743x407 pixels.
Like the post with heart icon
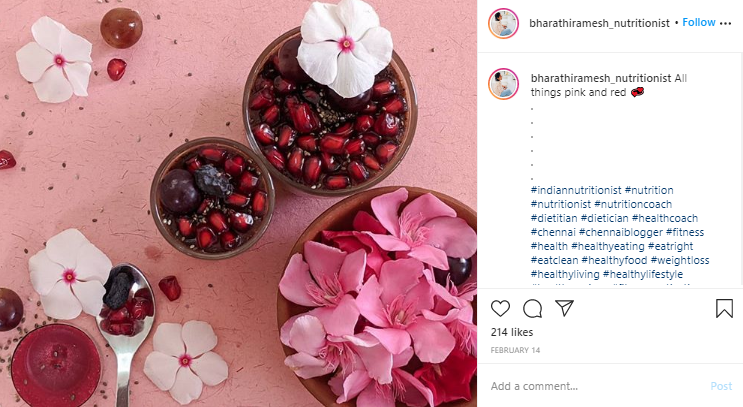[500, 308]
